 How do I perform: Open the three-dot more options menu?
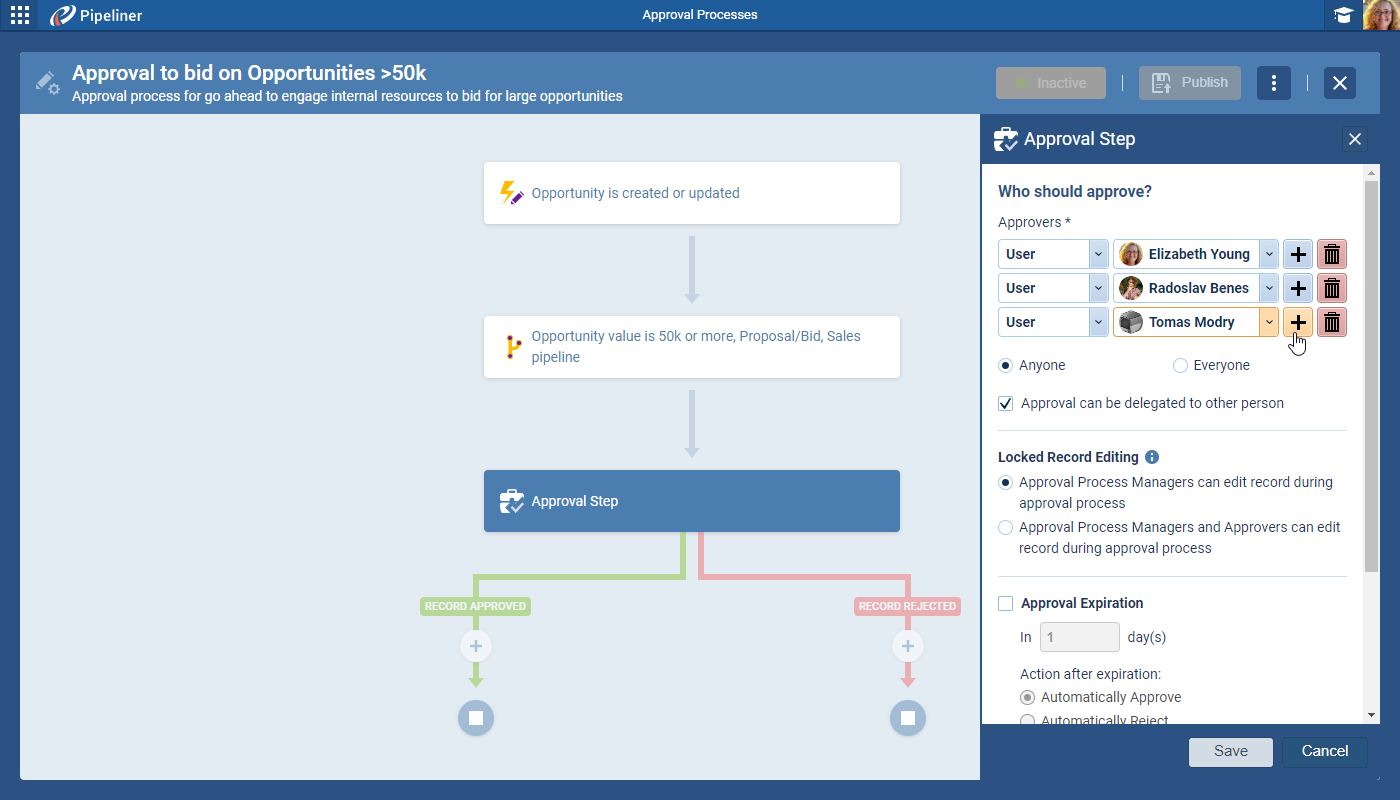[1273, 83]
